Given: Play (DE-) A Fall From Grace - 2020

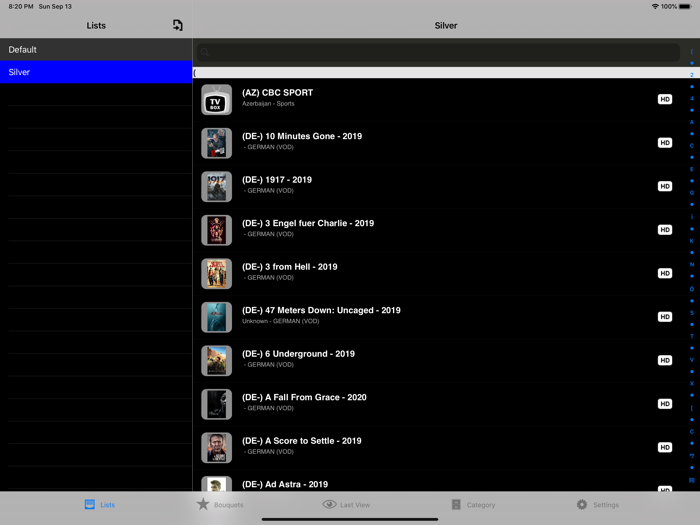Looking at the screenshot, I should pyautogui.click(x=440, y=404).
